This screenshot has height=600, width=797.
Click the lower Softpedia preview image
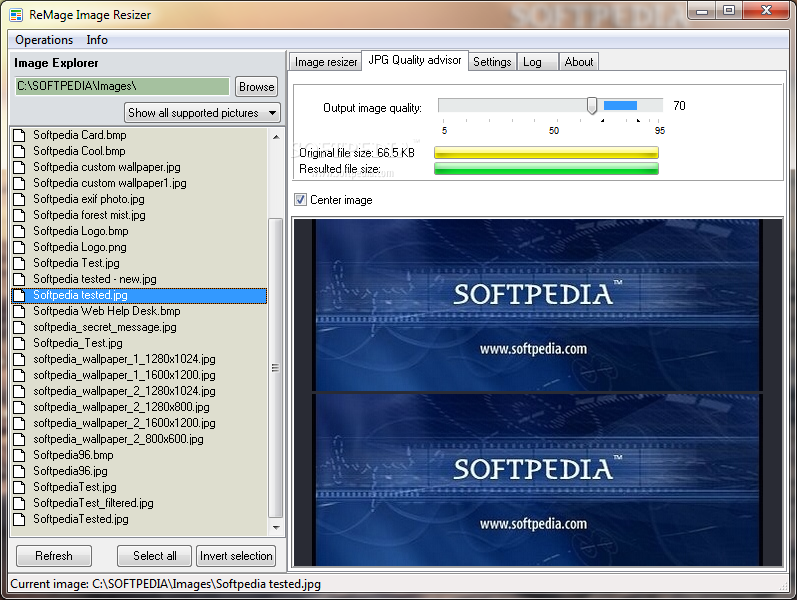tap(537, 480)
